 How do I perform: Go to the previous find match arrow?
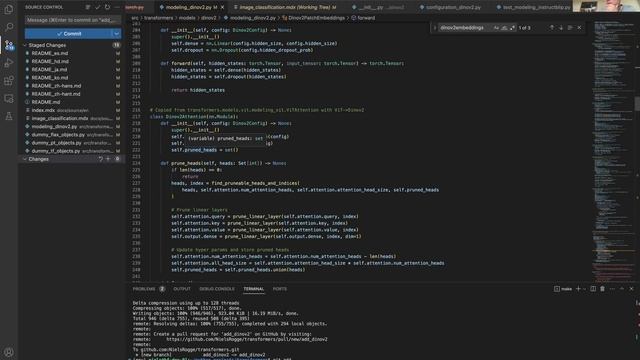pos(552,28)
